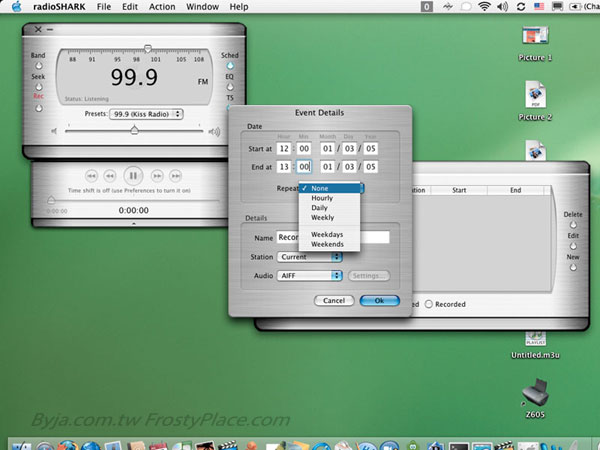Collapse the time shift drawer arrow
The width and height of the screenshot is (600, 450).
[x=134, y=223]
